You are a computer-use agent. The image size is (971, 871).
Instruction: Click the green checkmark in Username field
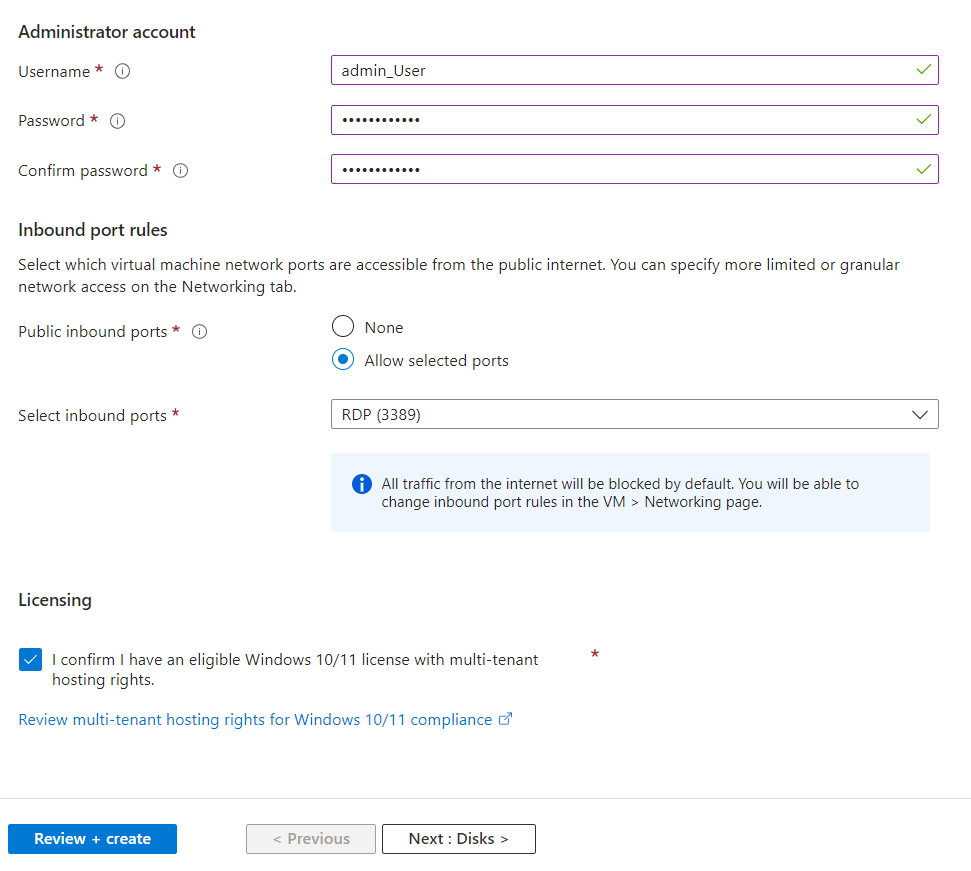tap(923, 70)
